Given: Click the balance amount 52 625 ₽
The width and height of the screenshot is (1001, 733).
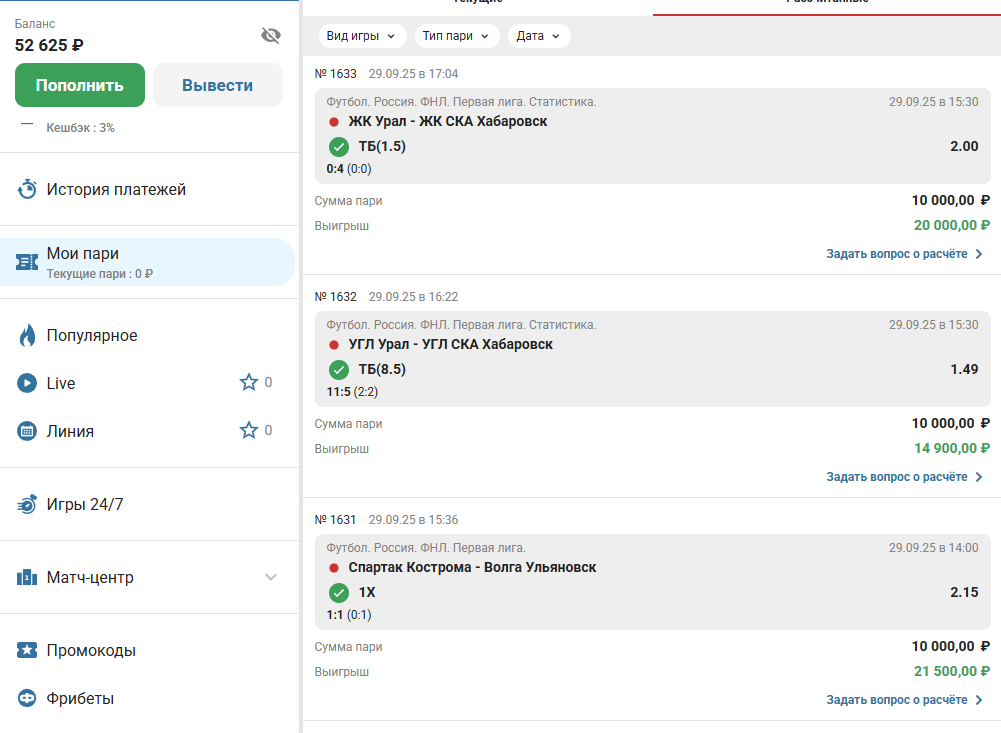Looking at the screenshot, I should click(49, 45).
